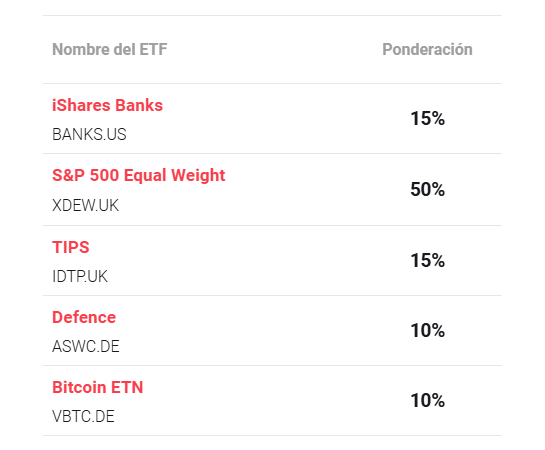Select the XDEW.UK ticker text
The image size is (545, 450).
[x=86, y=205]
